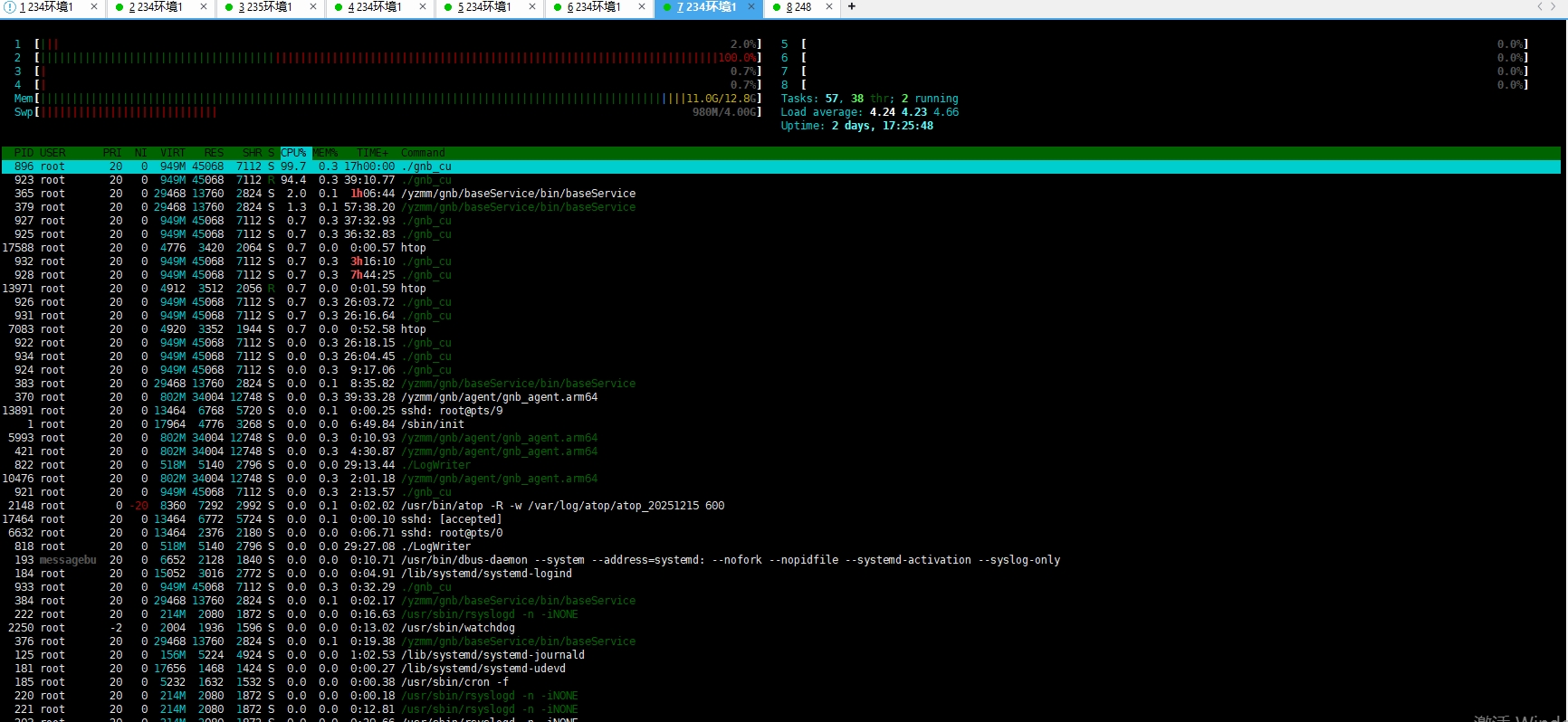Click the CPU% column header
Screen dimensions: 1568x722
[293, 153]
